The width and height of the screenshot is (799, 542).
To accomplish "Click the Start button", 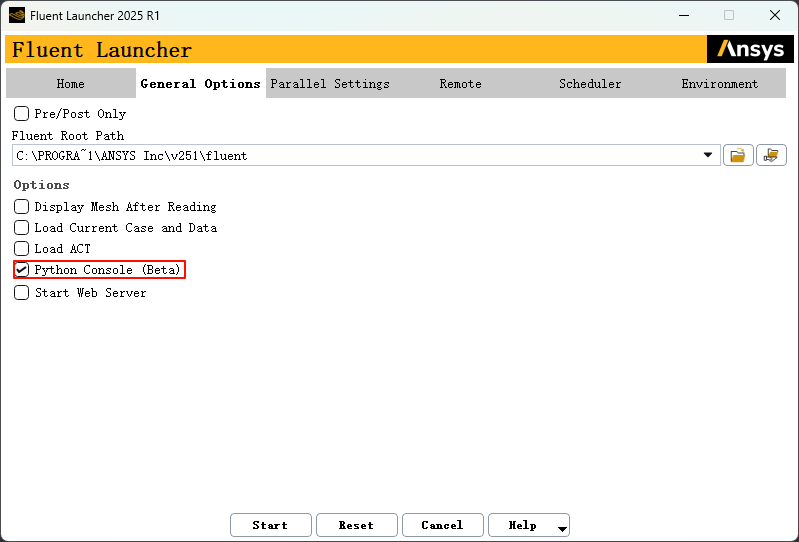I will coord(271,525).
